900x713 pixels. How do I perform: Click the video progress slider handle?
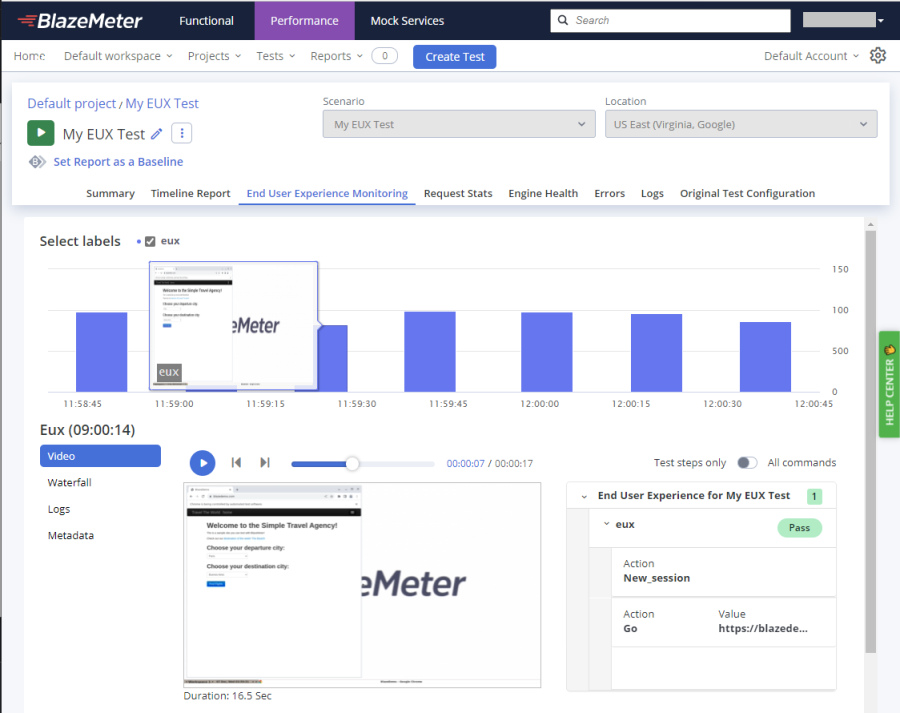[352, 463]
